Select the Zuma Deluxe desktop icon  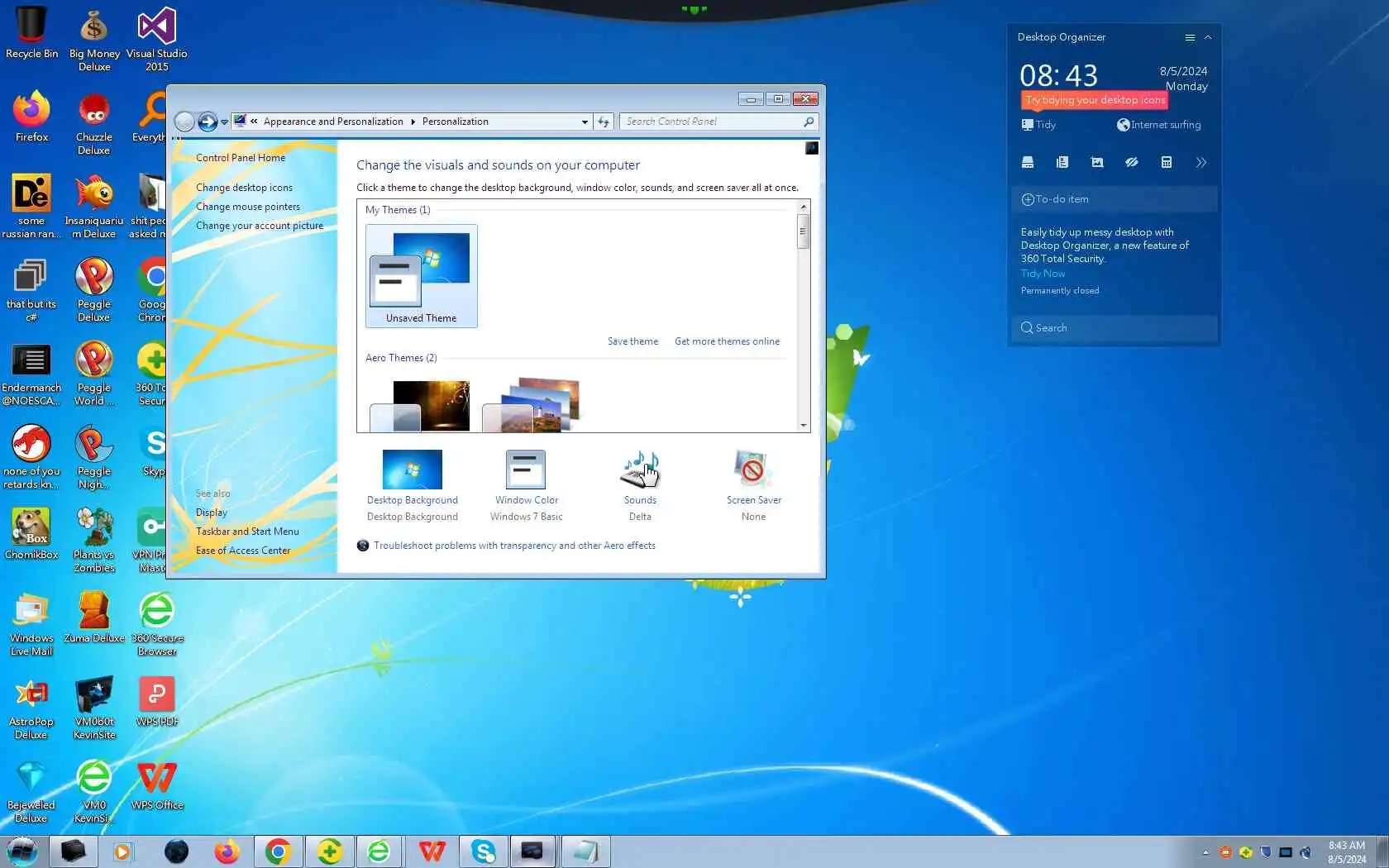[x=94, y=618]
